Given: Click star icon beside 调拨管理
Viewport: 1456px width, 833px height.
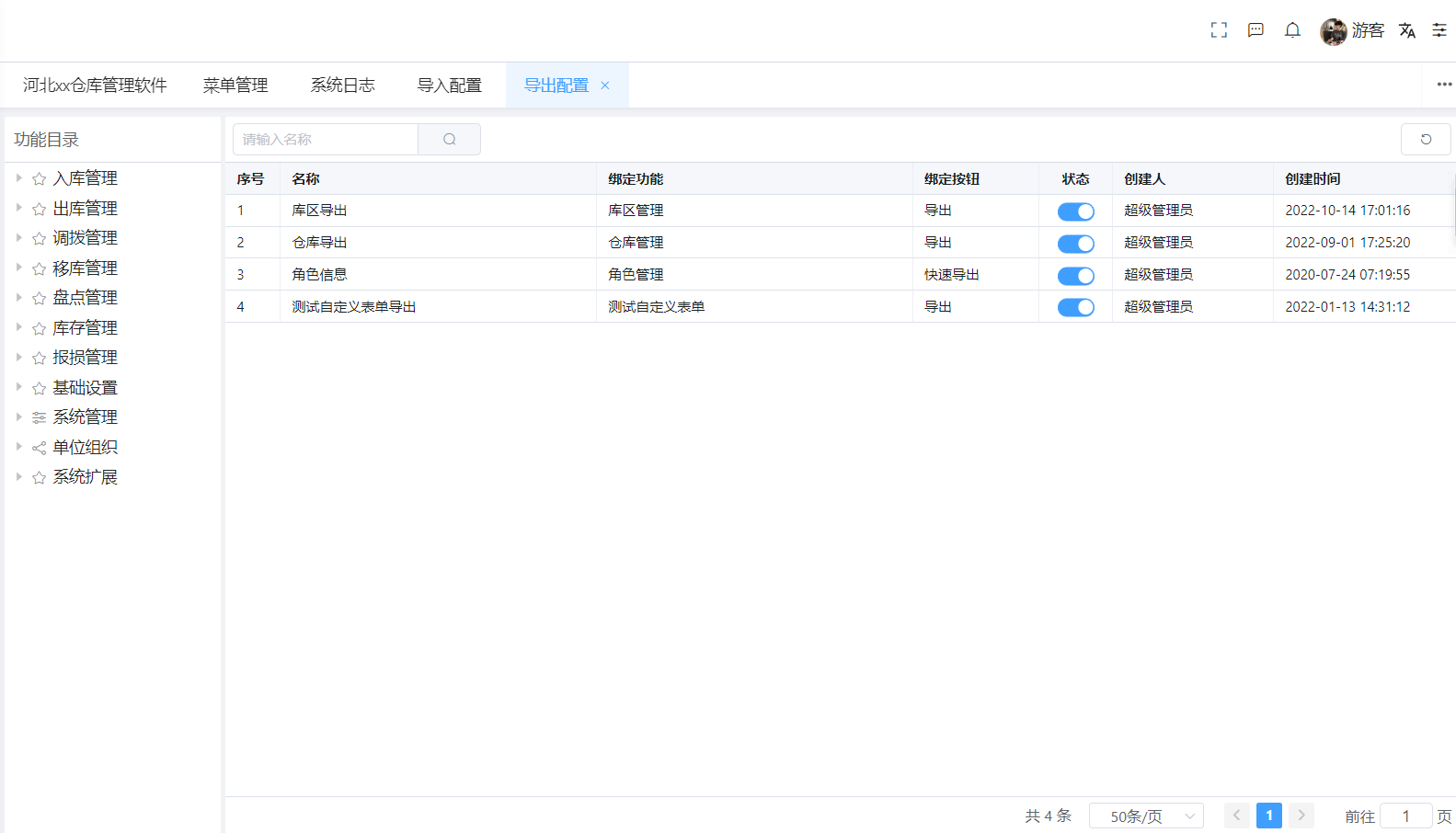Looking at the screenshot, I should pos(39,239).
